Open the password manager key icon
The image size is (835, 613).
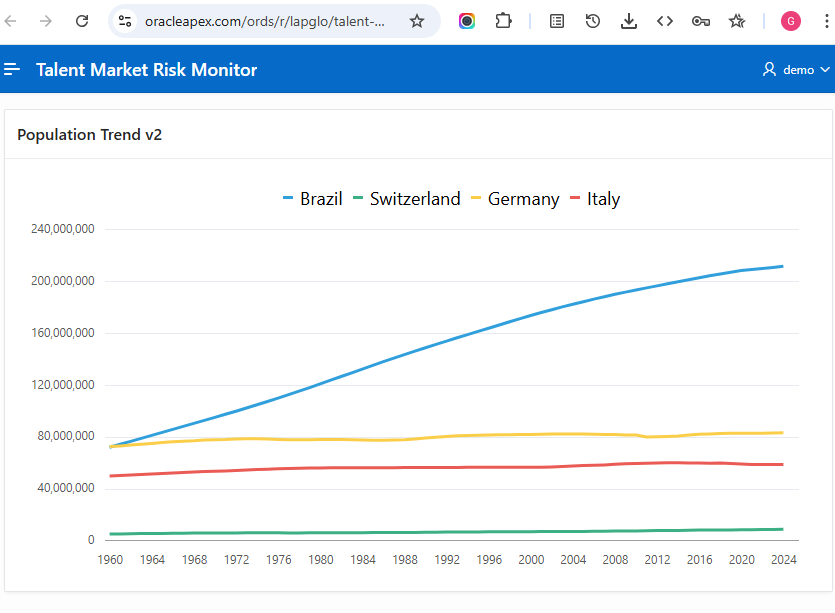[701, 20]
